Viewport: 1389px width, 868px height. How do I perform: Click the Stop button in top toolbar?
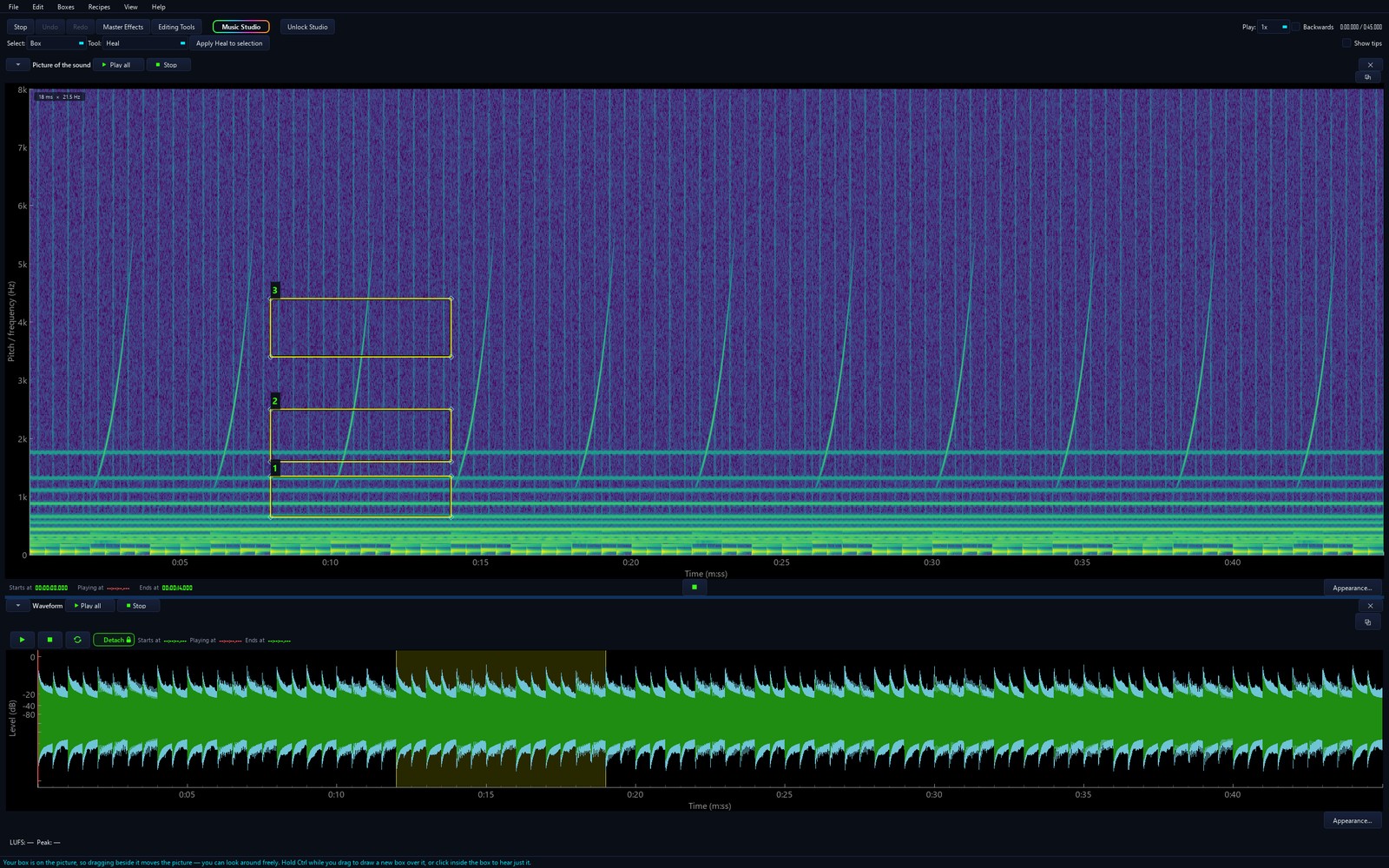[x=20, y=27]
